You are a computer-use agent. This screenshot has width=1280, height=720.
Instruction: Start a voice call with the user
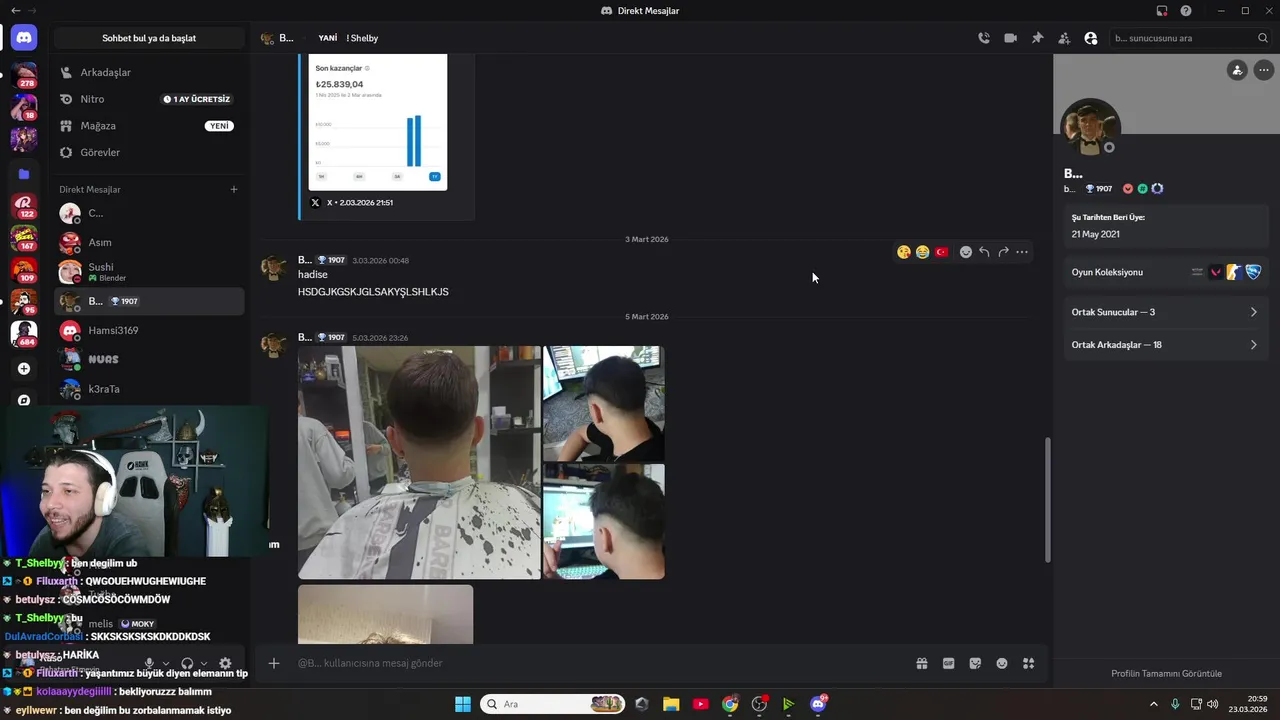[x=984, y=38]
